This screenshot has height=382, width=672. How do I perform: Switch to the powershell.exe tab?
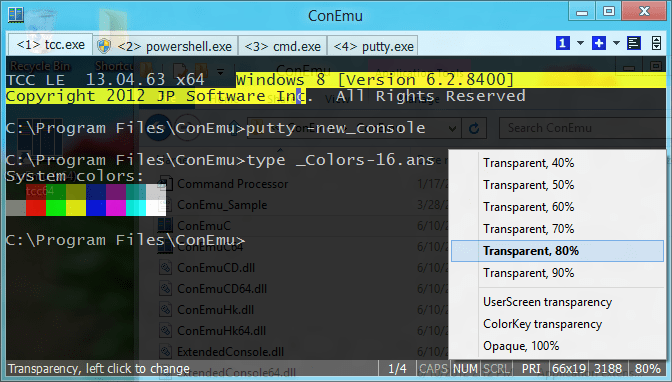click(x=165, y=46)
